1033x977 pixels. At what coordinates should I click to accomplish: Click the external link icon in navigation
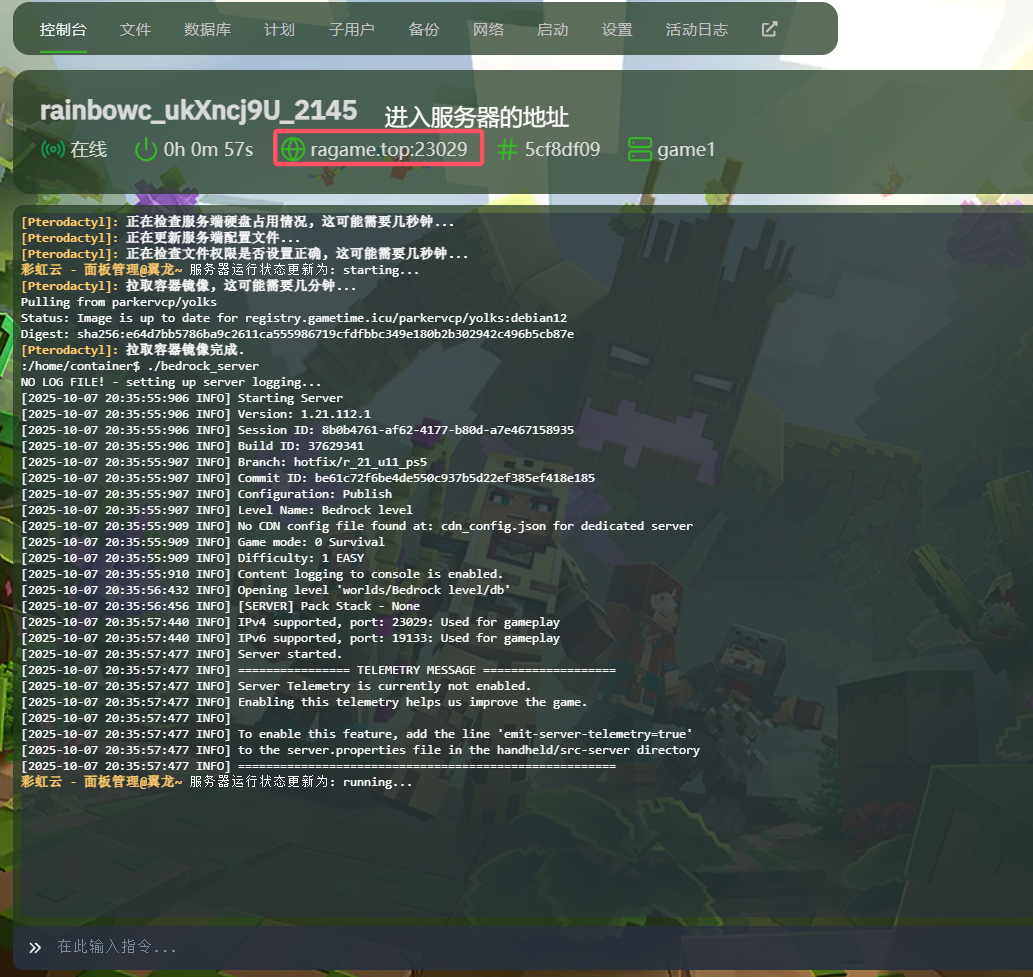click(x=769, y=29)
